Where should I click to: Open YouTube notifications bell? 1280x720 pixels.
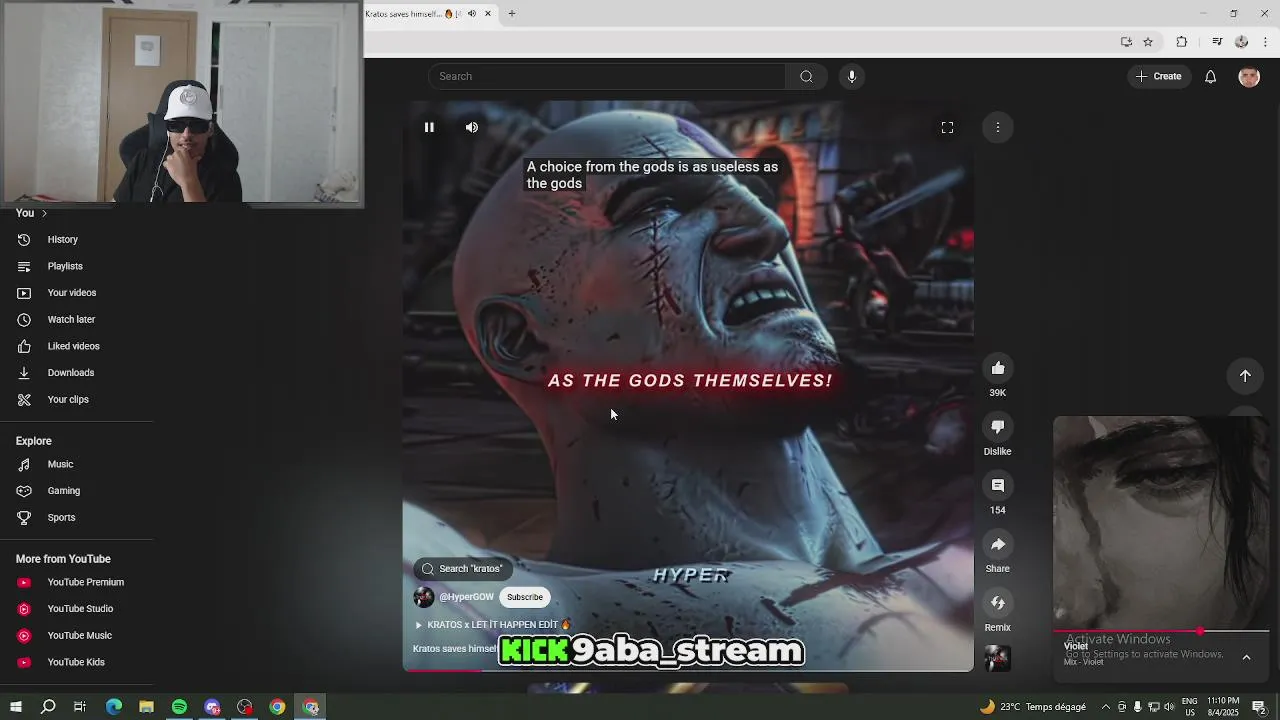click(1210, 76)
